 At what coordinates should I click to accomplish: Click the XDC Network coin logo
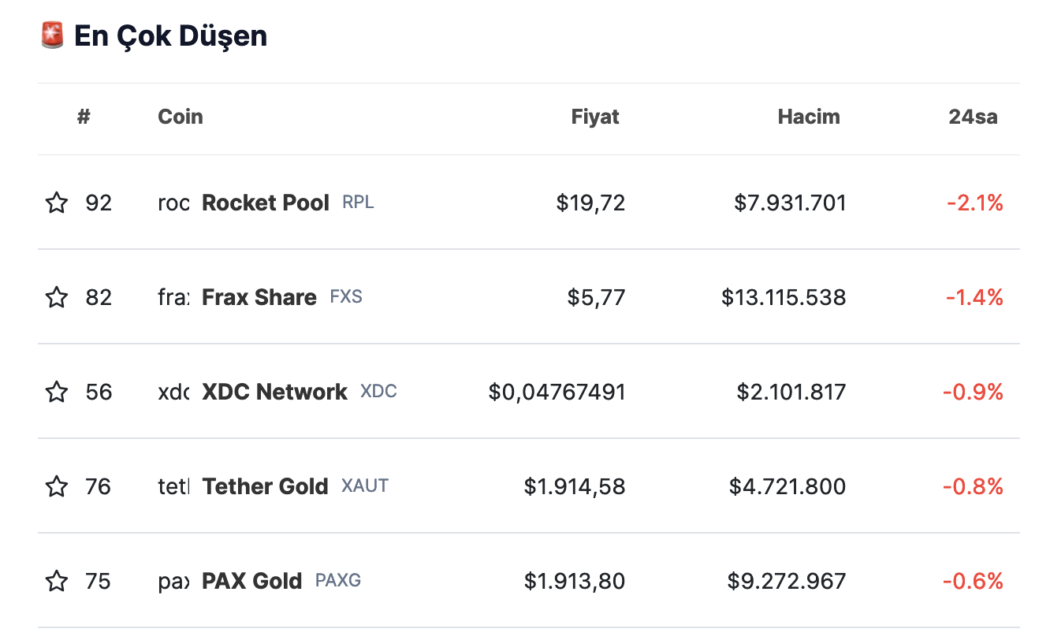coord(173,392)
